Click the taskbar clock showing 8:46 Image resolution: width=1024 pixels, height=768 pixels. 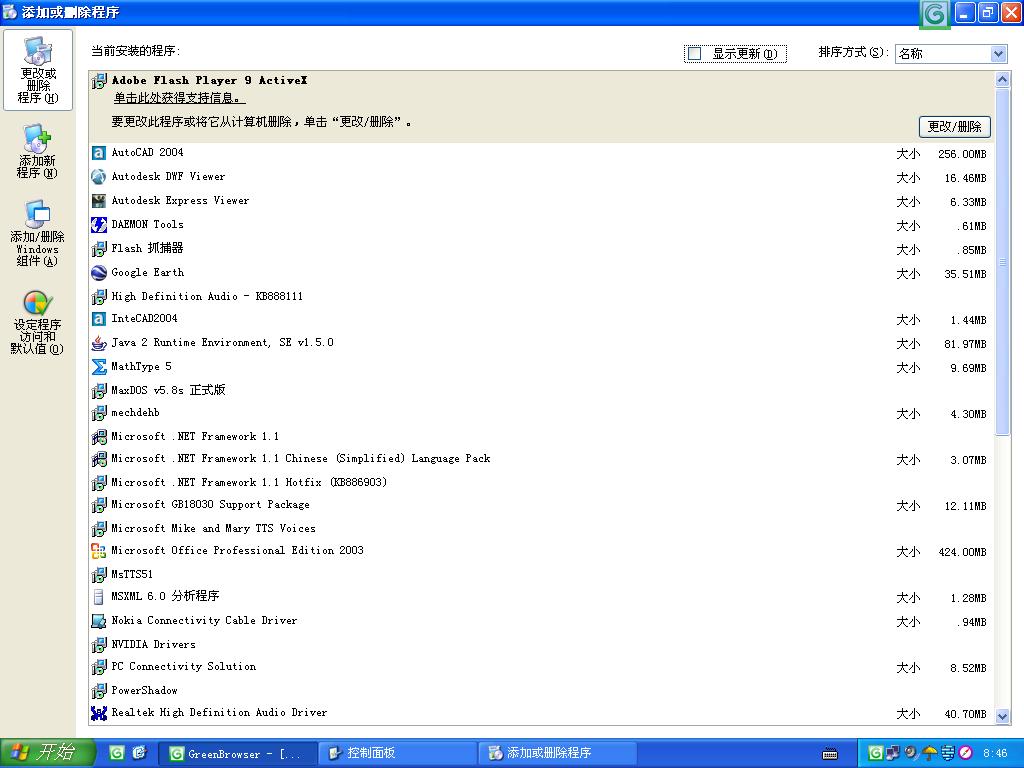pyautogui.click(x=995, y=754)
